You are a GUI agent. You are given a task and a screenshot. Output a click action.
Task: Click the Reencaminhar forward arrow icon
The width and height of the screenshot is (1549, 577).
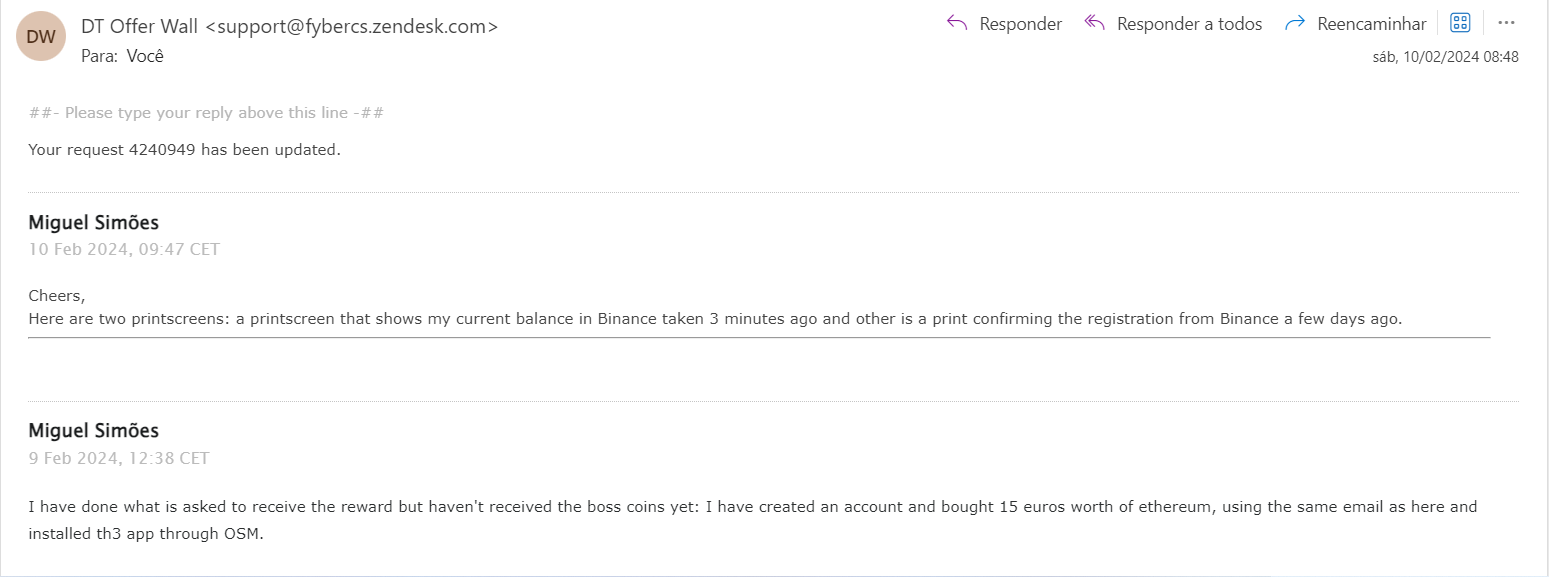coord(1295,23)
